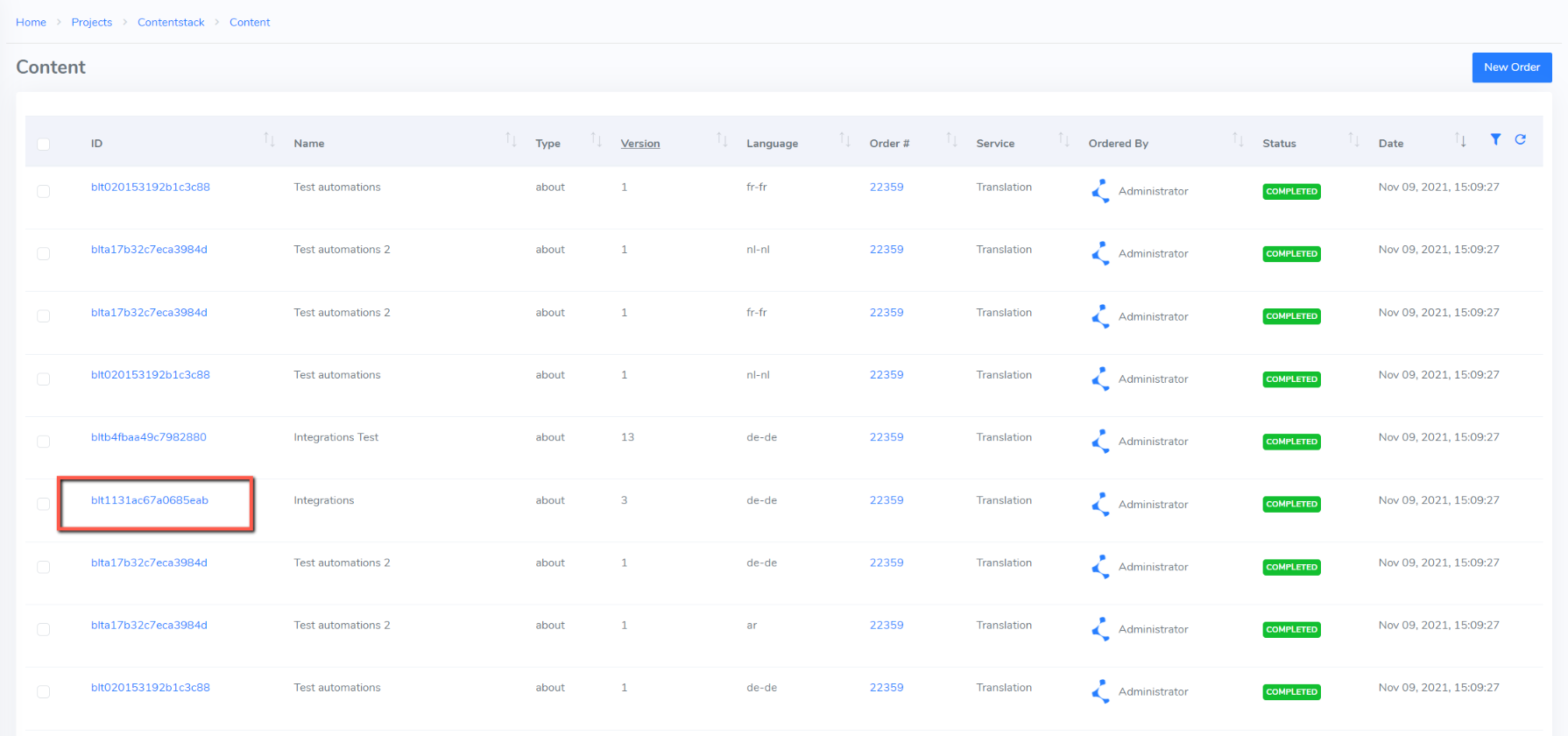Sort by the Service column arrows
1568x736 pixels.
[x=1063, y=139]
